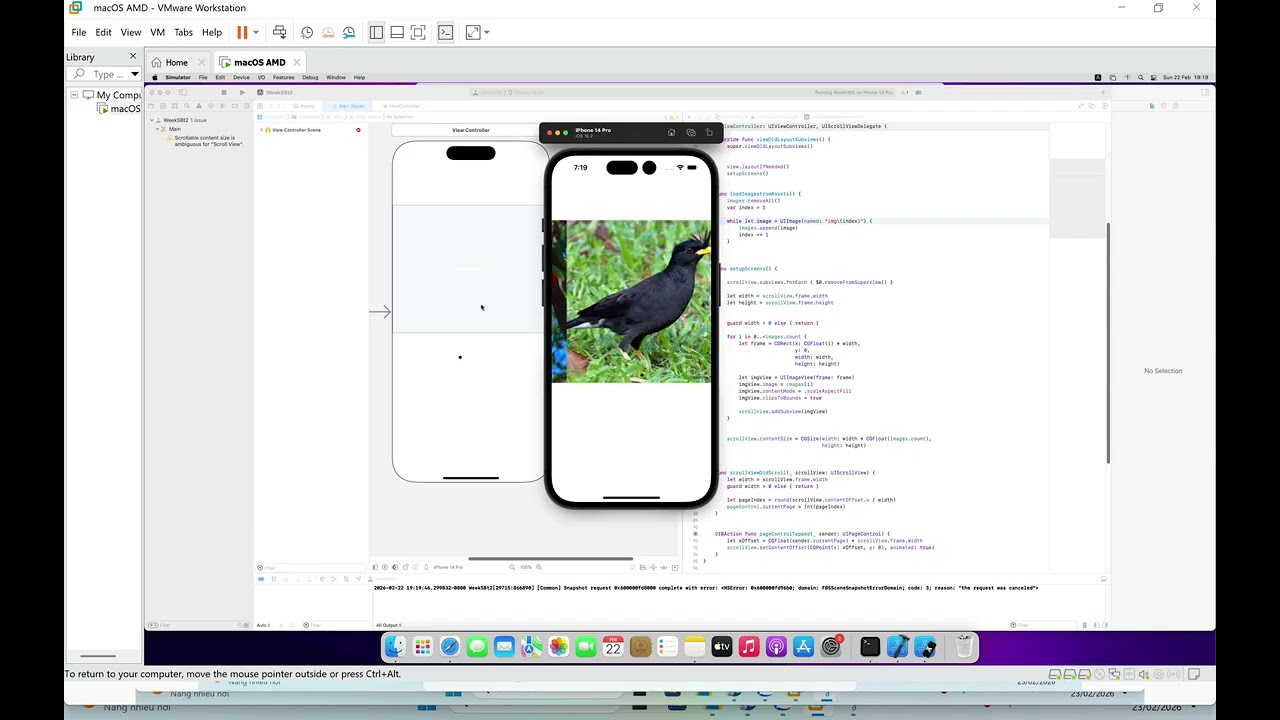Revert VM to previous snapshot
Screen dimensions: 1280x720
coord(328,32)
